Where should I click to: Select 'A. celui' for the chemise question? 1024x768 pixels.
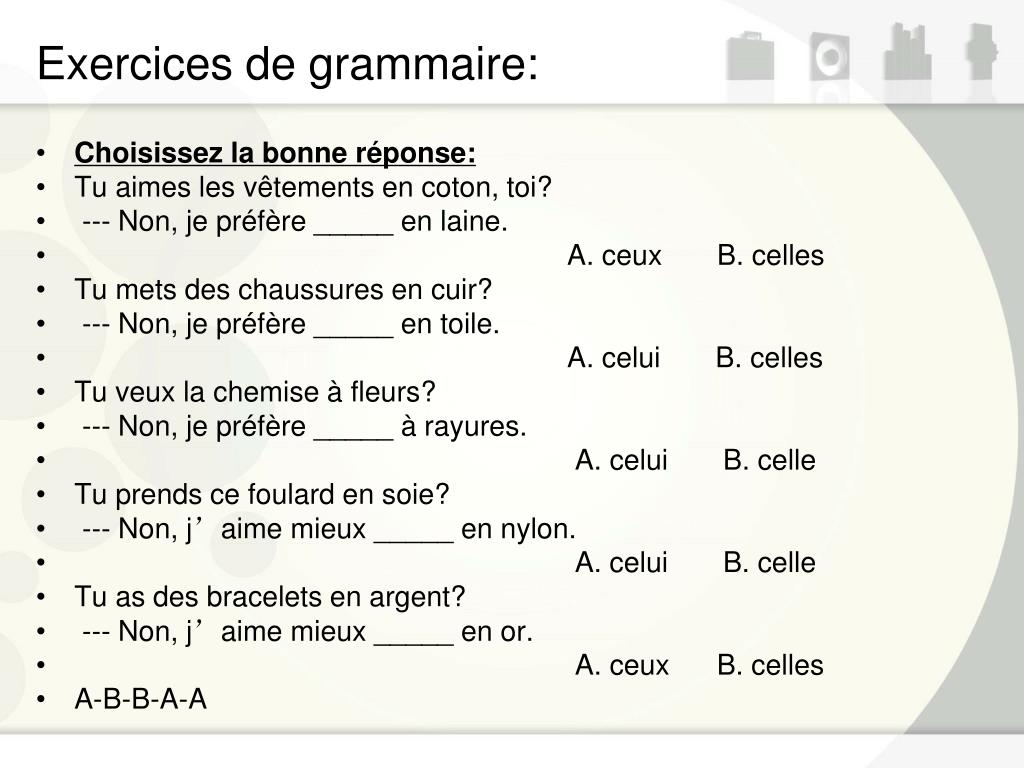[622, 460]
